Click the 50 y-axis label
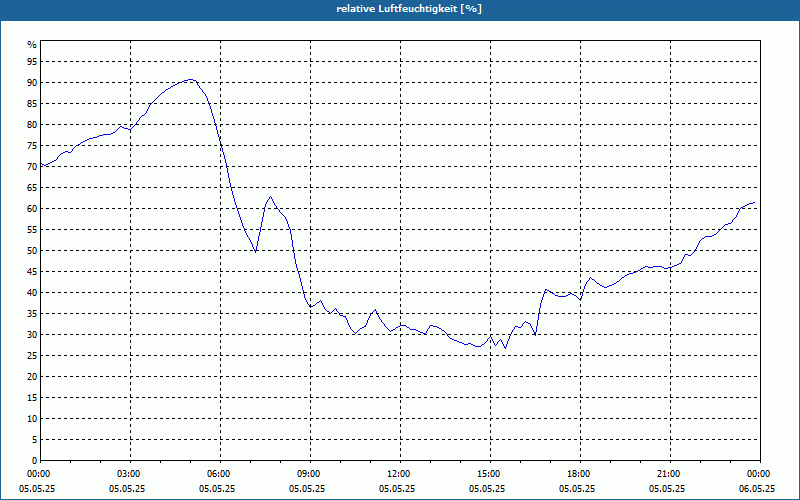The image size is (800, 500). coord(32,251)
